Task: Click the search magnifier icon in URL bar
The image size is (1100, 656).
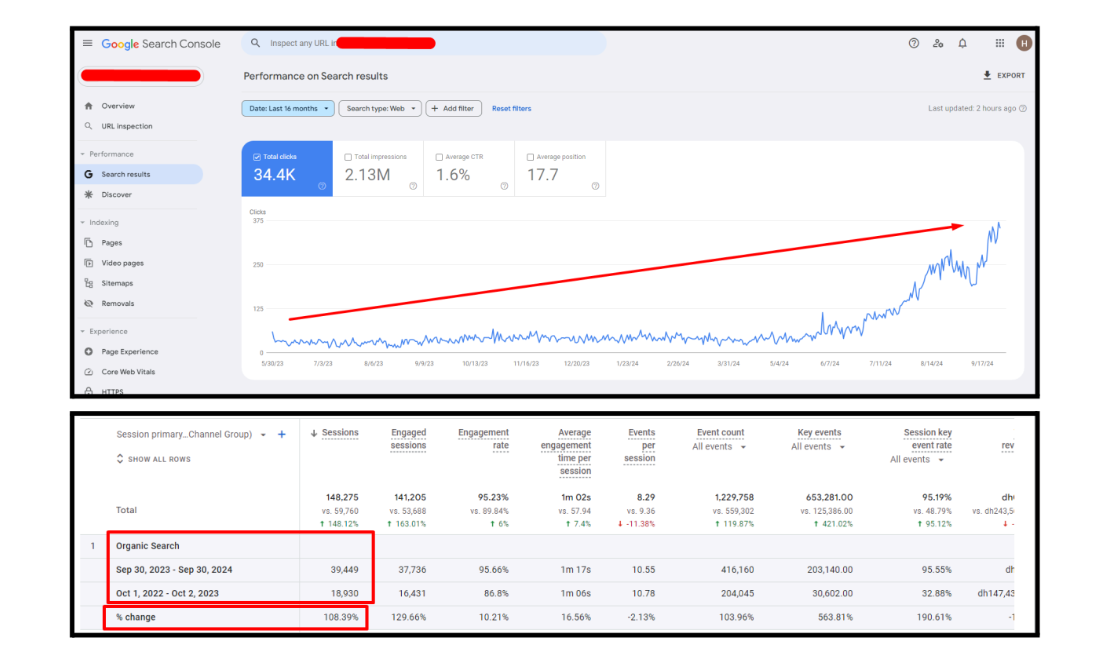Action: pyautogui.click(x=255, y=43)
